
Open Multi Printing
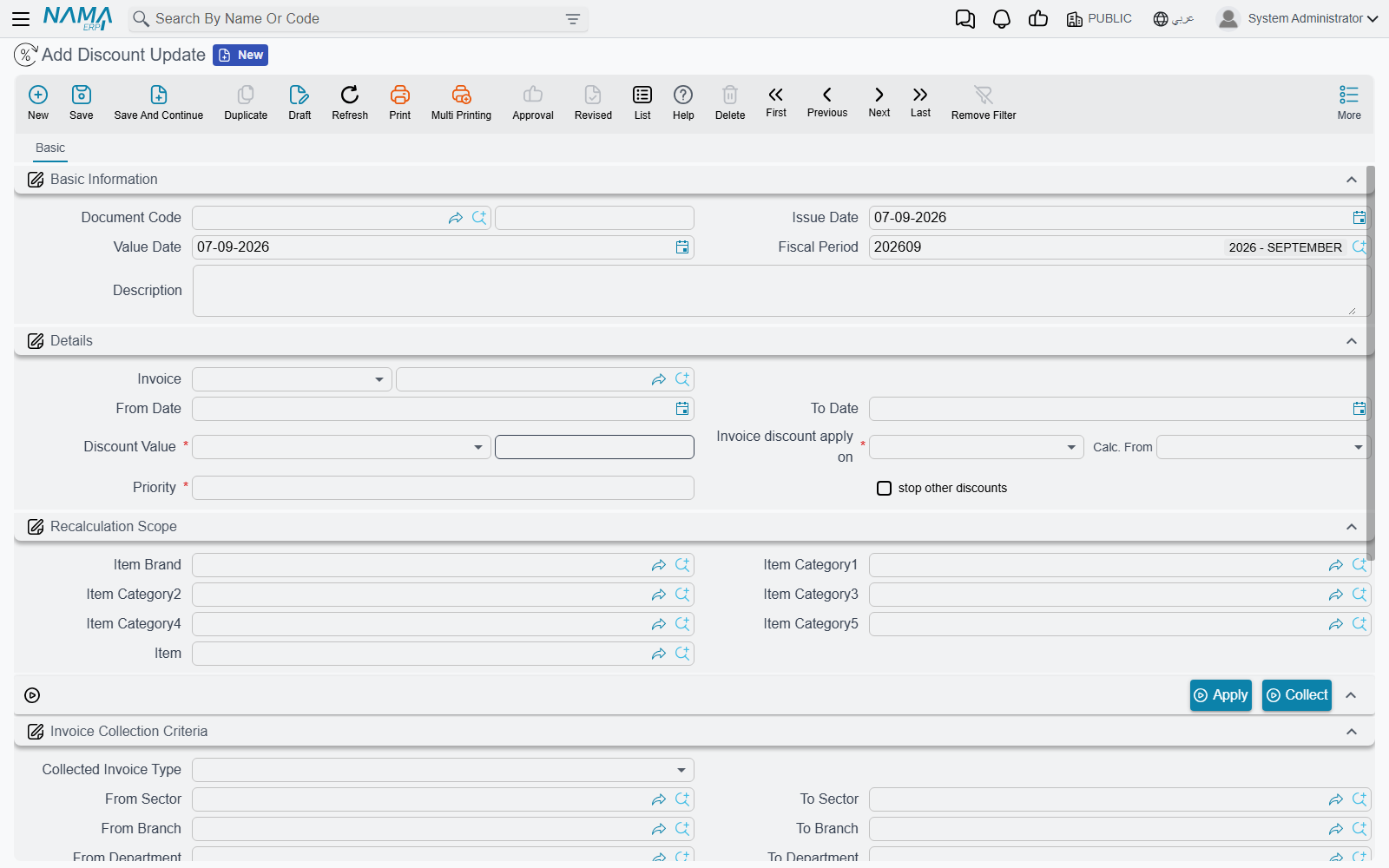tap(461, 102)
